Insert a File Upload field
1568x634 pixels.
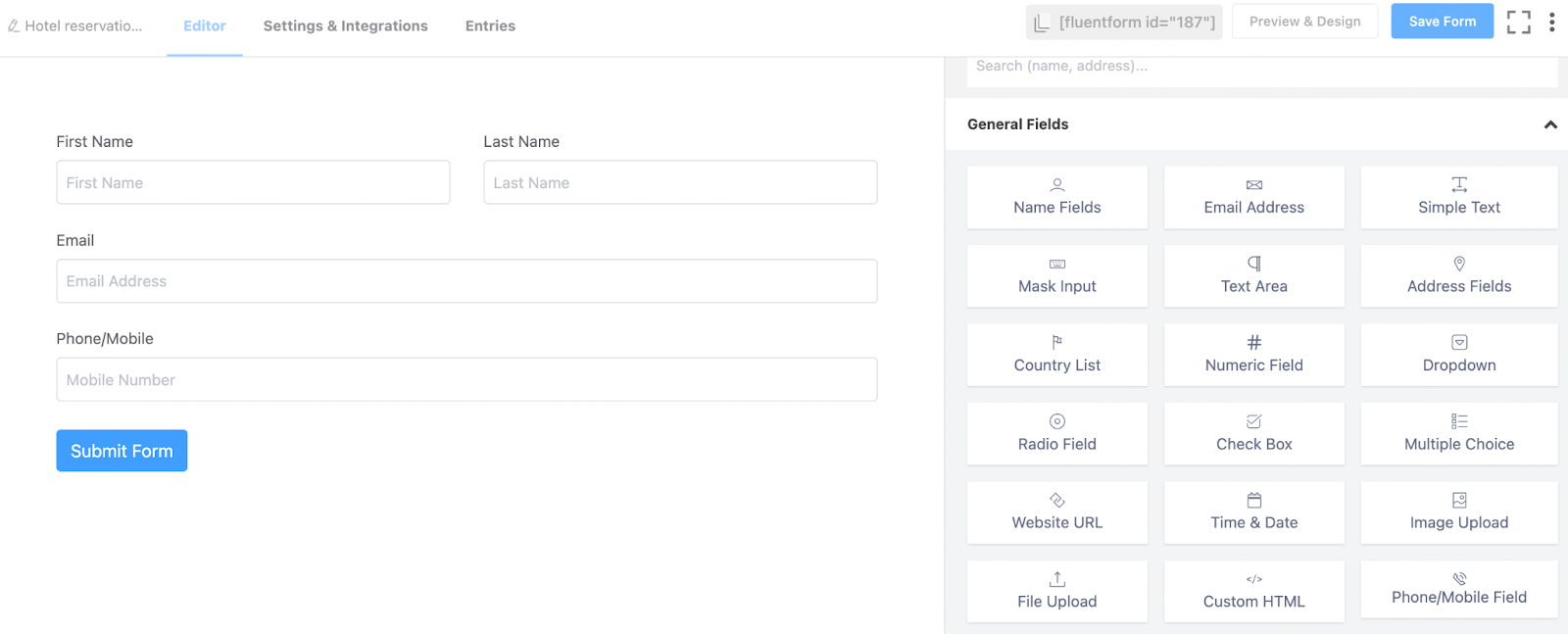point(1056,592)
